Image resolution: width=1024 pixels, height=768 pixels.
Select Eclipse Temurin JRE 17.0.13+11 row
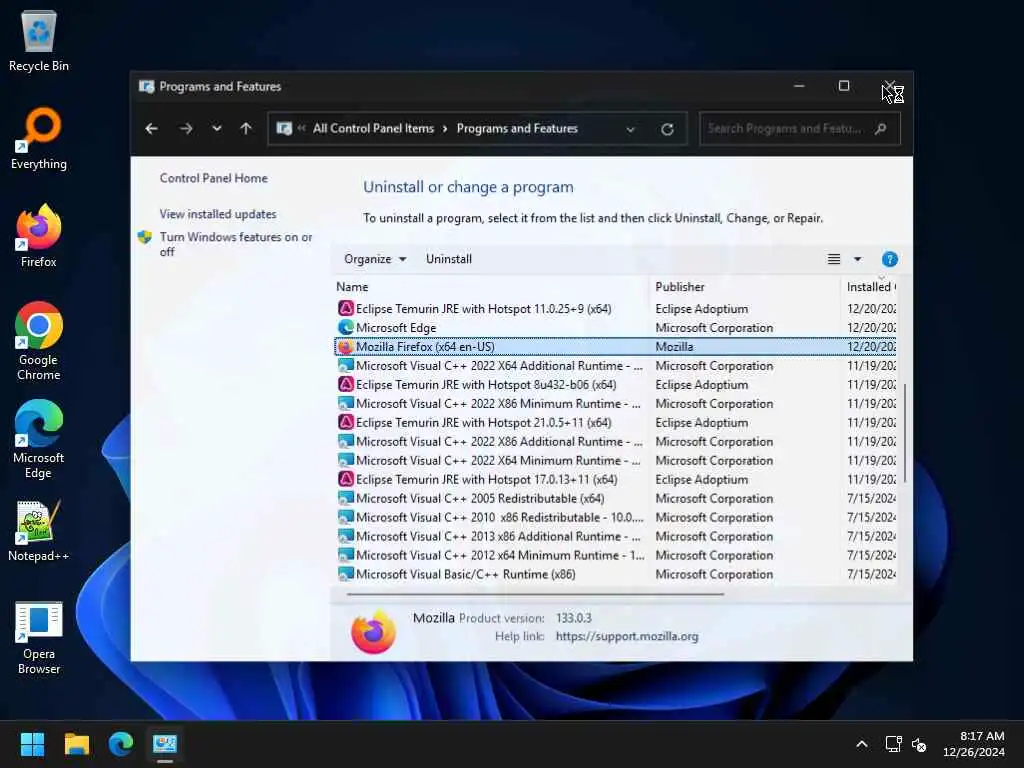615,479
